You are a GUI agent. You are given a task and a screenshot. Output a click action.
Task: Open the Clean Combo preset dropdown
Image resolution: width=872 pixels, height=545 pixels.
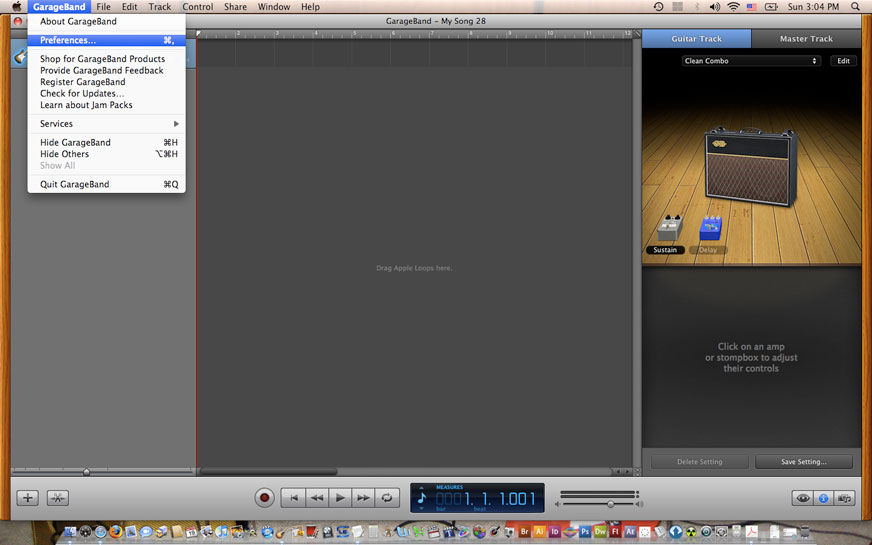click(751, 61)
